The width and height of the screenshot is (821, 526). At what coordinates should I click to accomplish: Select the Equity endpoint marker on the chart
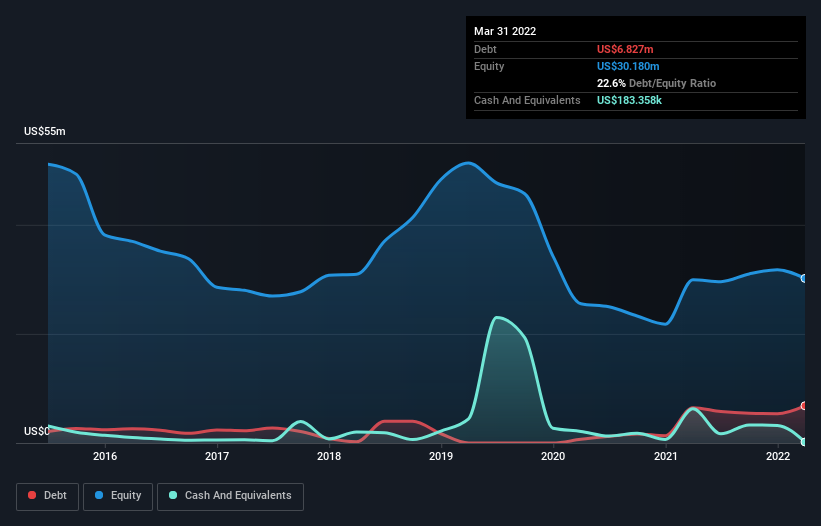pyautogui.click(x=804, y=278)
